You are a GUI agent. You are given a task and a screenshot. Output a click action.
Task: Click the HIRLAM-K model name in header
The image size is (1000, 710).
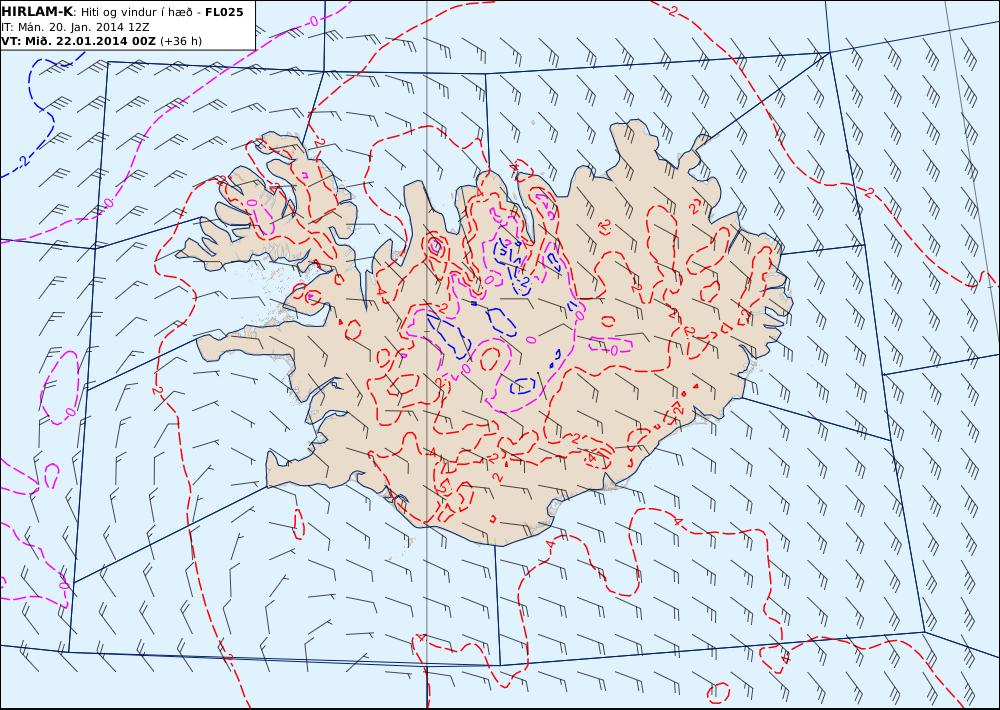coord(38,12)
